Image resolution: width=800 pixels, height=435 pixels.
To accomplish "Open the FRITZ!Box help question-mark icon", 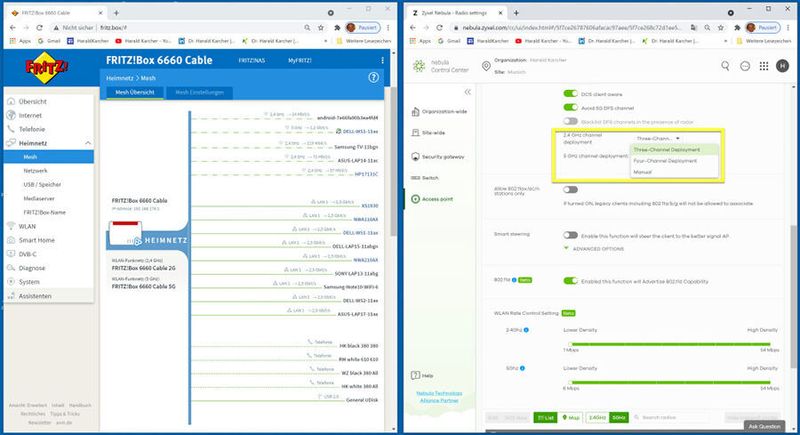I will tap(373, 78).
